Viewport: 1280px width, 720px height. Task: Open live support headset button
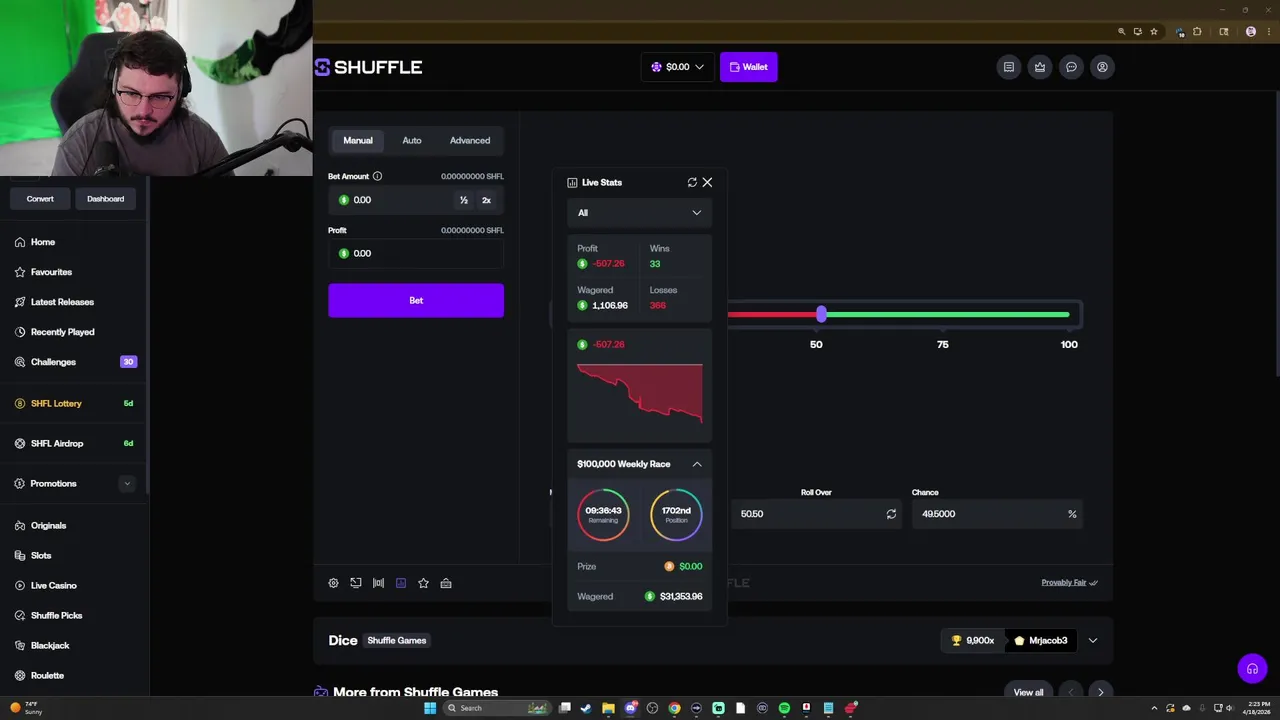click(1252, 669)
